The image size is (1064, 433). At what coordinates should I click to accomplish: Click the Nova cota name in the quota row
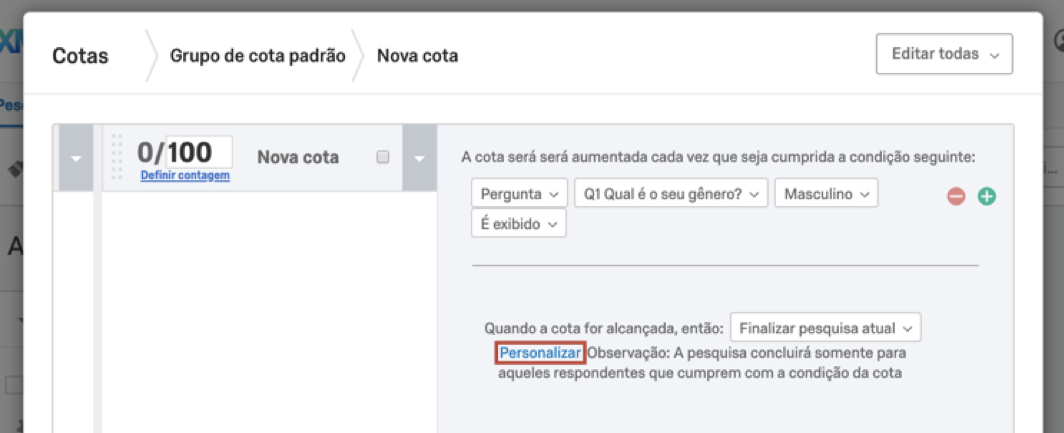click(x=298, y=157)
